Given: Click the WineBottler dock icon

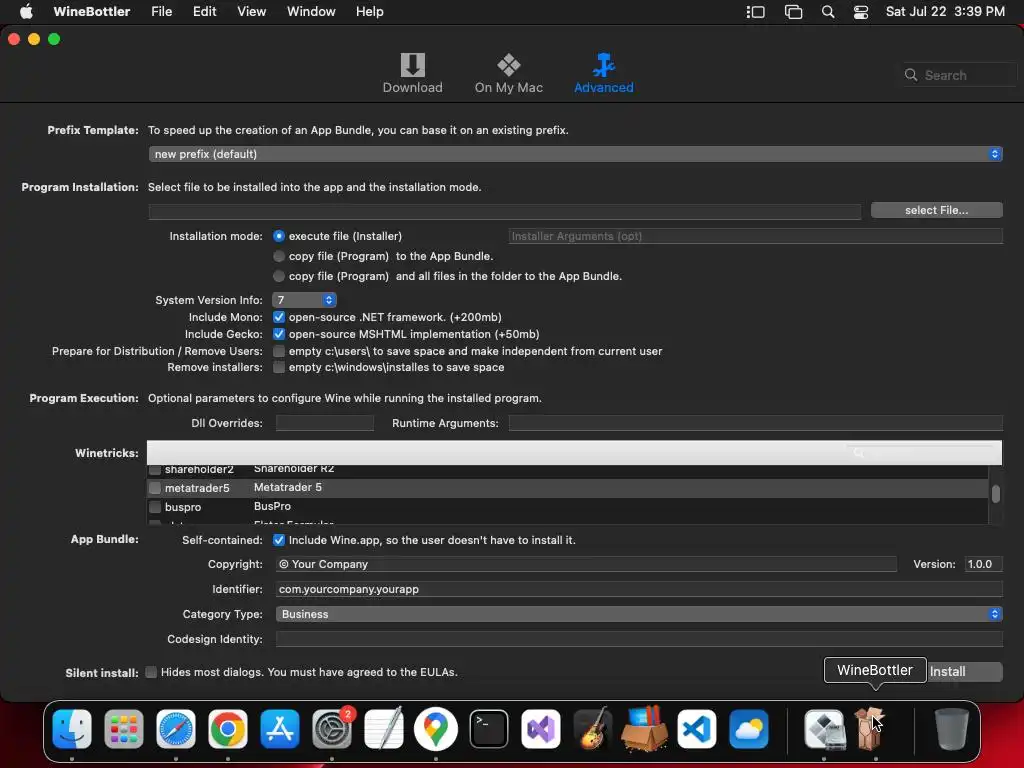Looking at the screenshot, I should (869, 728).
